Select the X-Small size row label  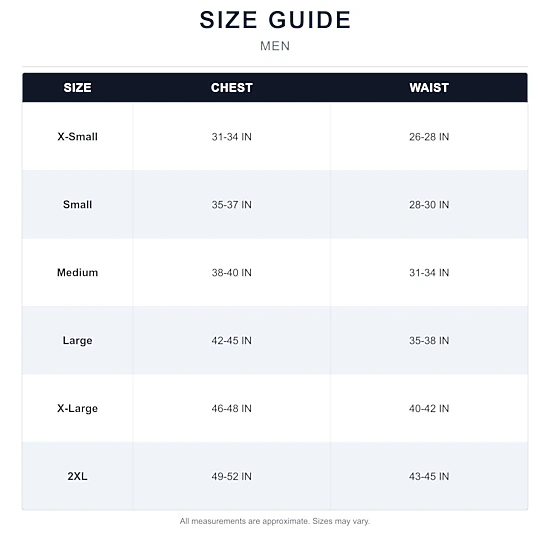[x=78, y=136]
